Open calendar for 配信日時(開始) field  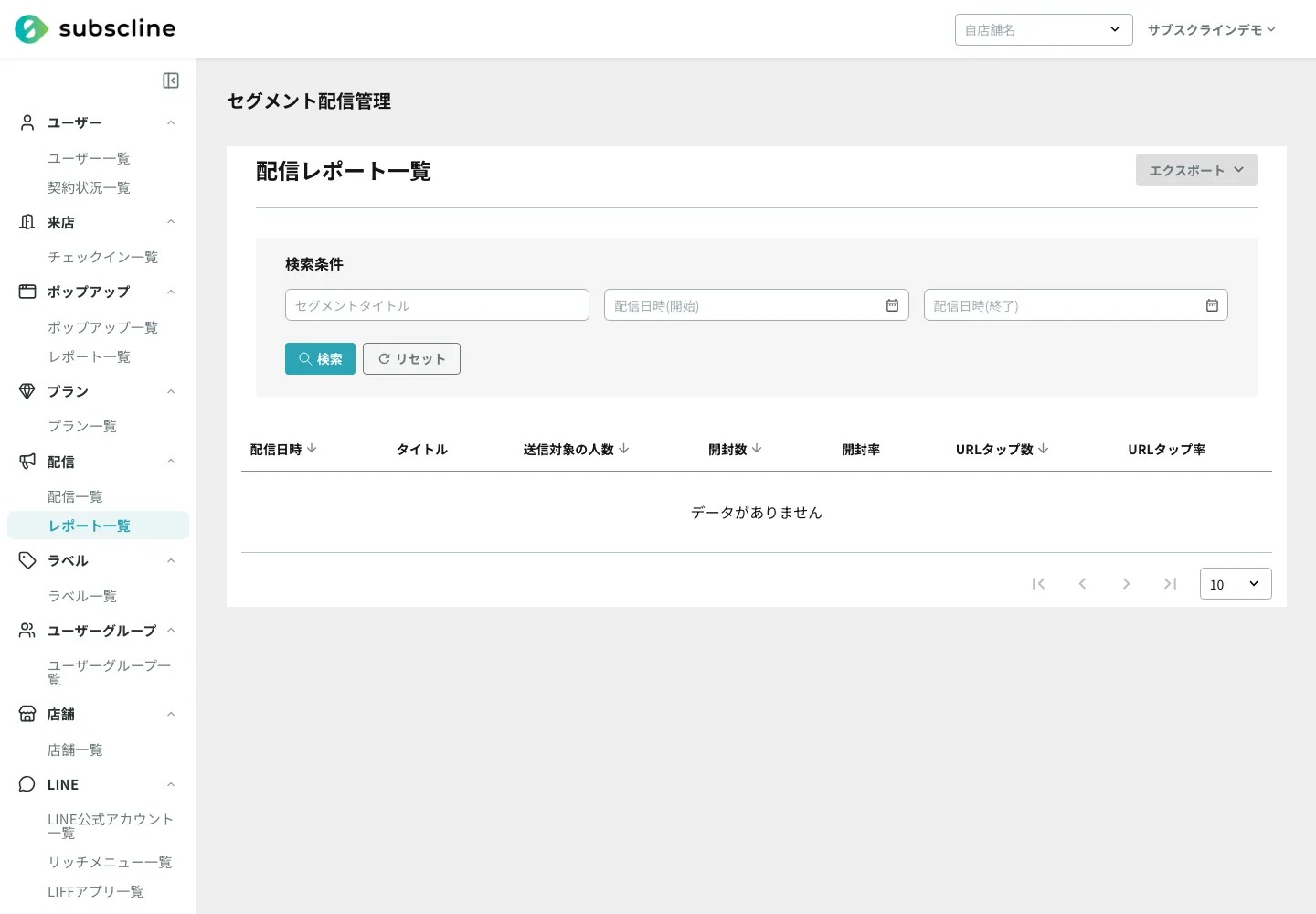[892, 305]
